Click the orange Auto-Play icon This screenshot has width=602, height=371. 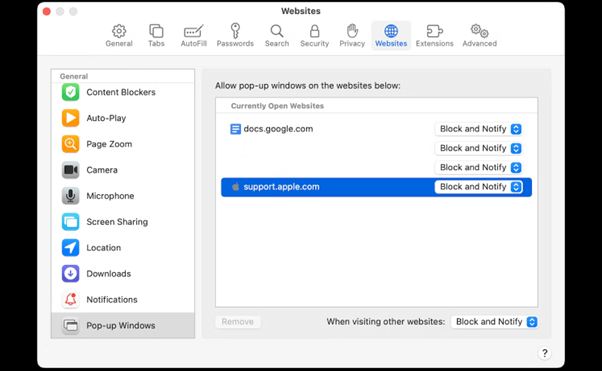tap(70, 118)
